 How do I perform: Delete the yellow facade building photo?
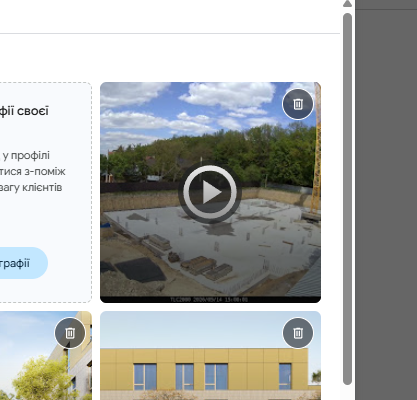point(298,333)
